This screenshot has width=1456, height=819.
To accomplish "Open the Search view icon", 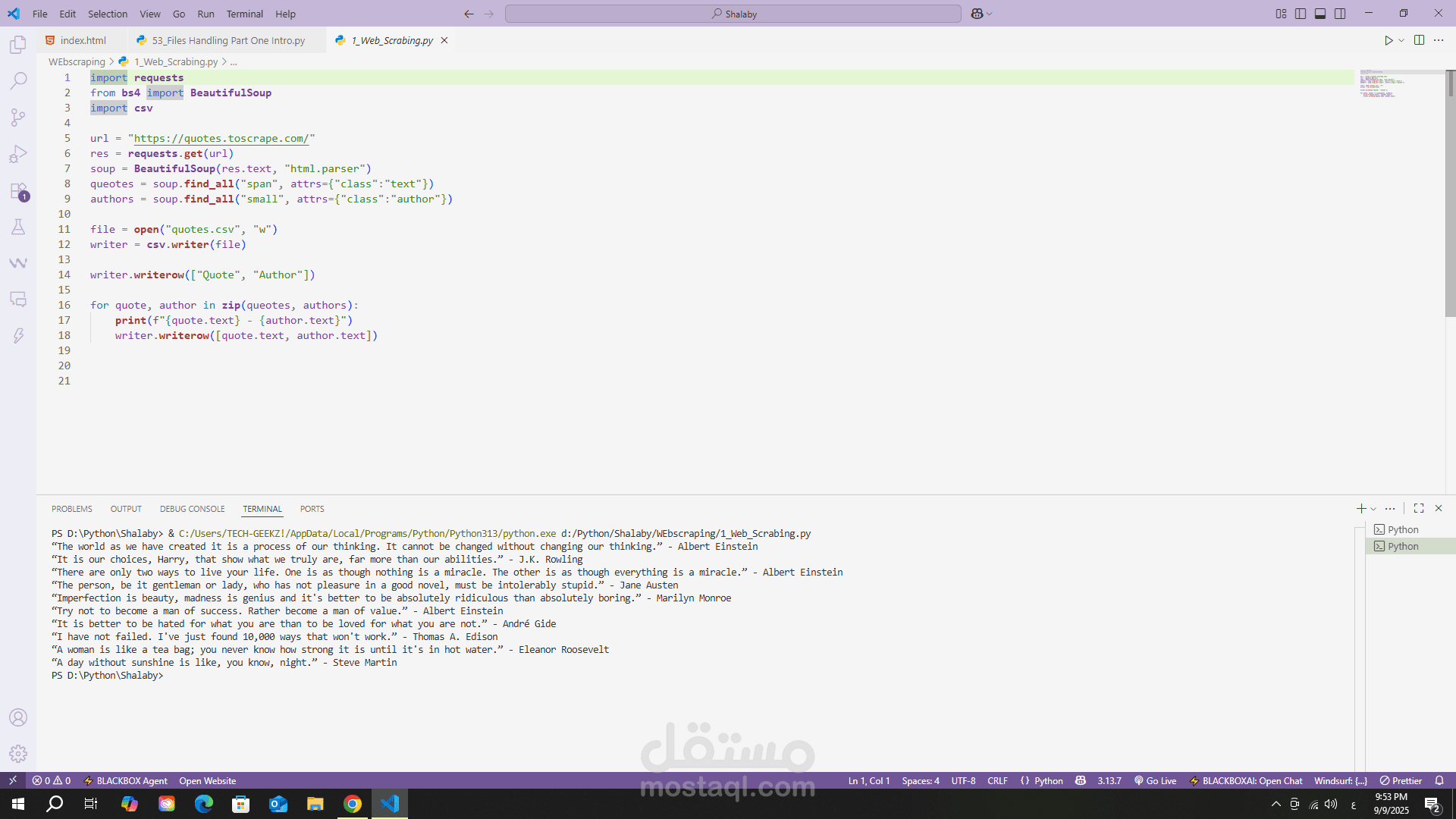I will 18,80.
